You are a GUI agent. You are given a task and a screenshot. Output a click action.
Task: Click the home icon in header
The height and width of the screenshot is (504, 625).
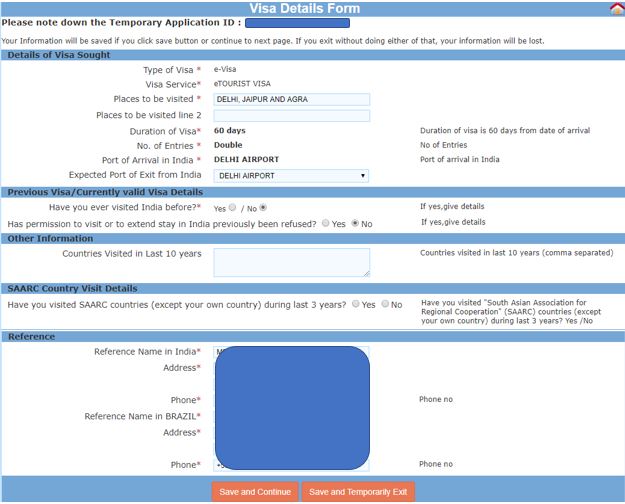pos(617,9)
